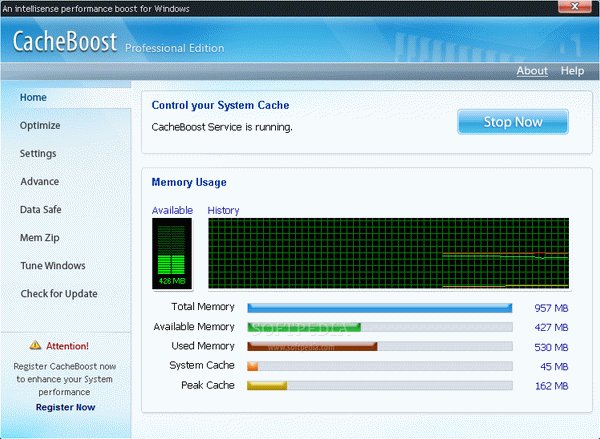Image resolution: width=600 pixels, height=439 pixels.
Task: Click the 530 MB used memory value
Action: (551, 347)
